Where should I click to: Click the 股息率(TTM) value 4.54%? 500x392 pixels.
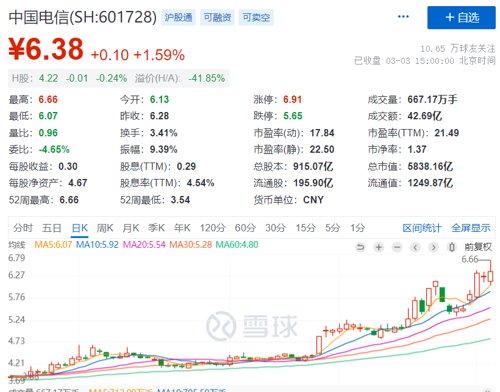200,183
